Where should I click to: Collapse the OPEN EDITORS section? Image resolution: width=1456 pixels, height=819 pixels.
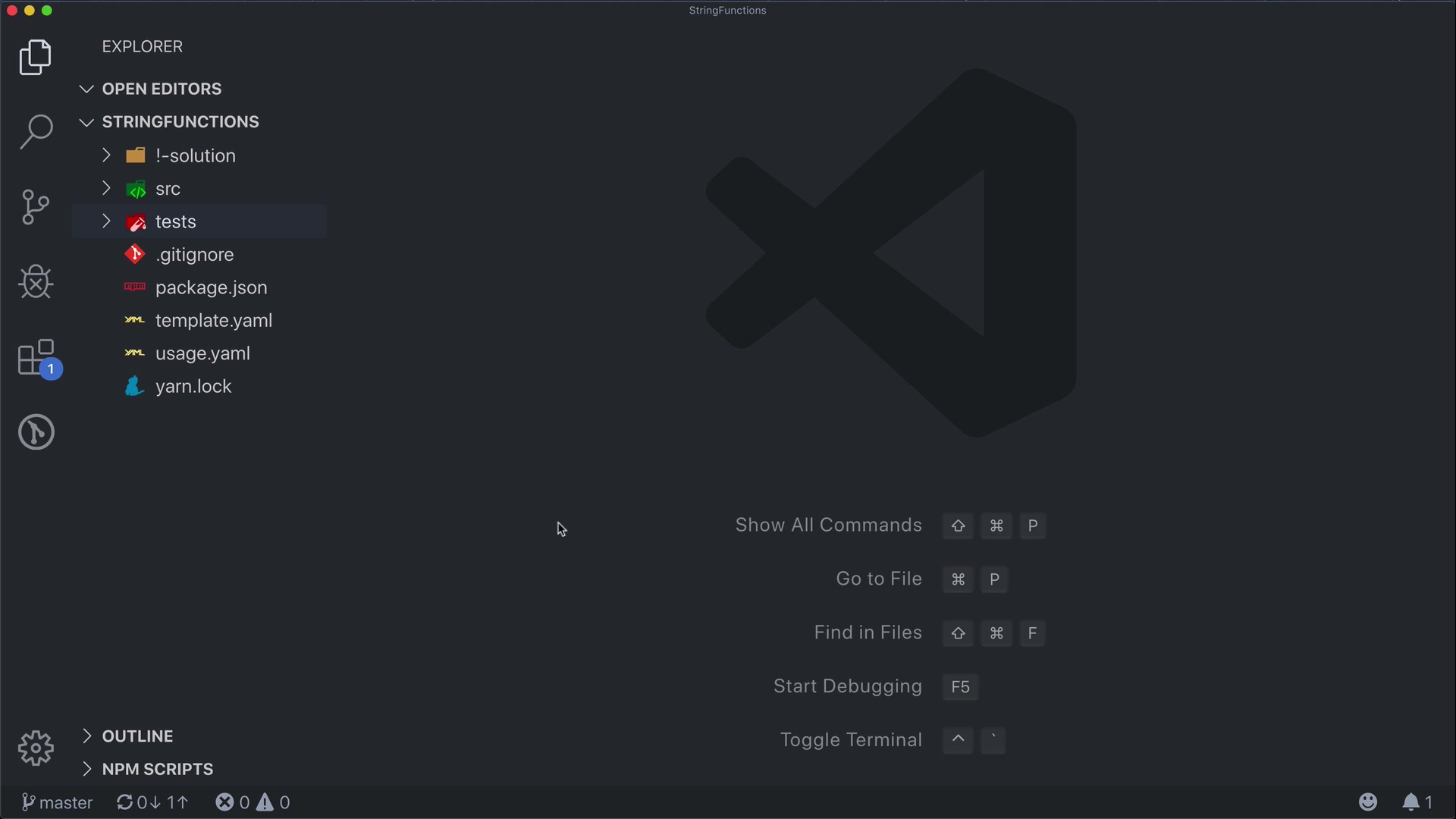[x=162, y=89]
